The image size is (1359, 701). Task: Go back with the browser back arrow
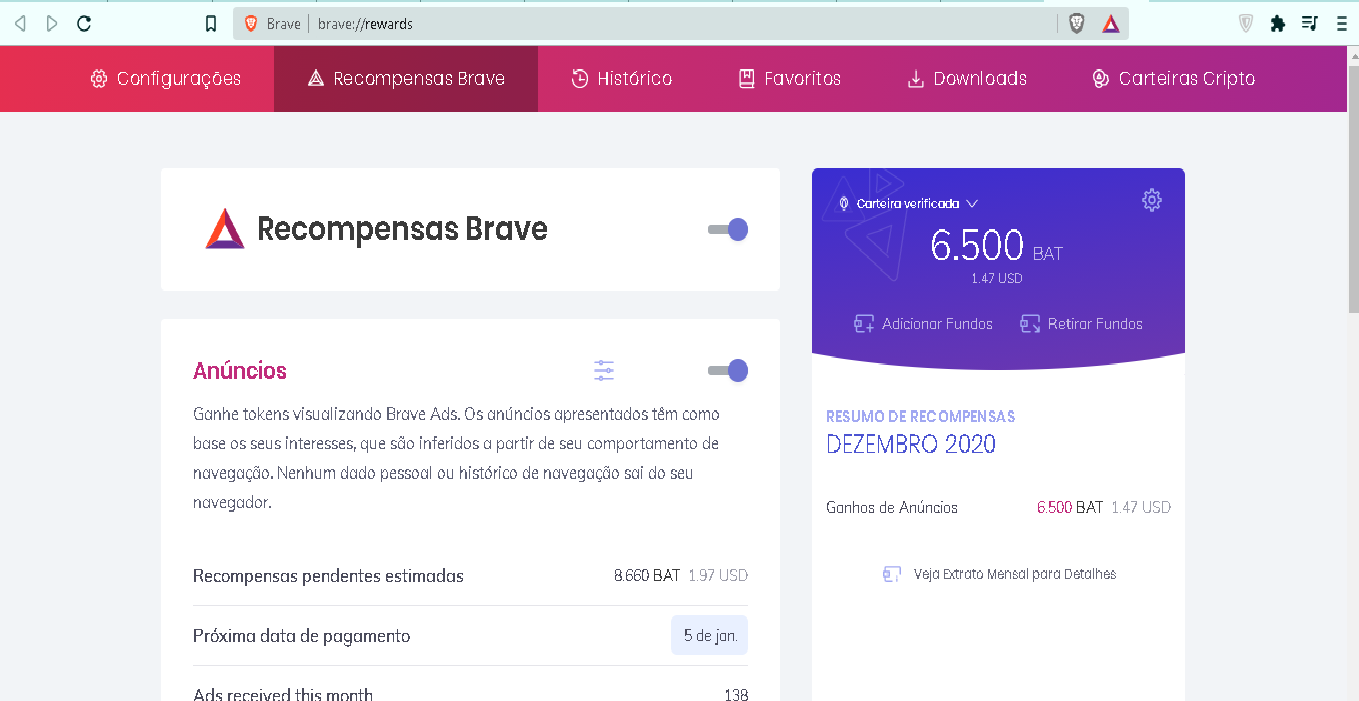(x=20, y=24)
